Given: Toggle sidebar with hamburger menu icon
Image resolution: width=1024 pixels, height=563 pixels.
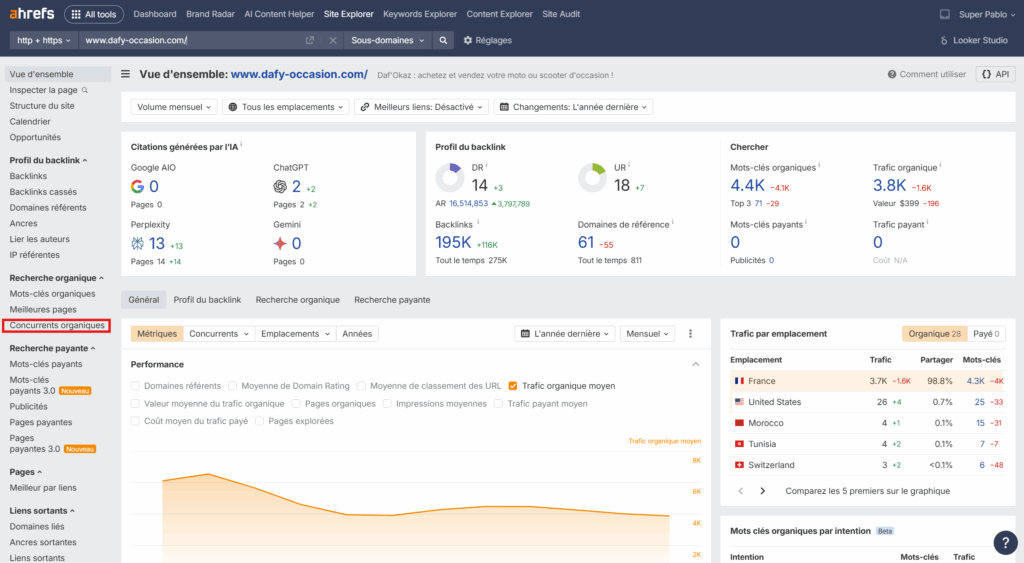Looking at the screenshot, I should click(x=125, y=74).
